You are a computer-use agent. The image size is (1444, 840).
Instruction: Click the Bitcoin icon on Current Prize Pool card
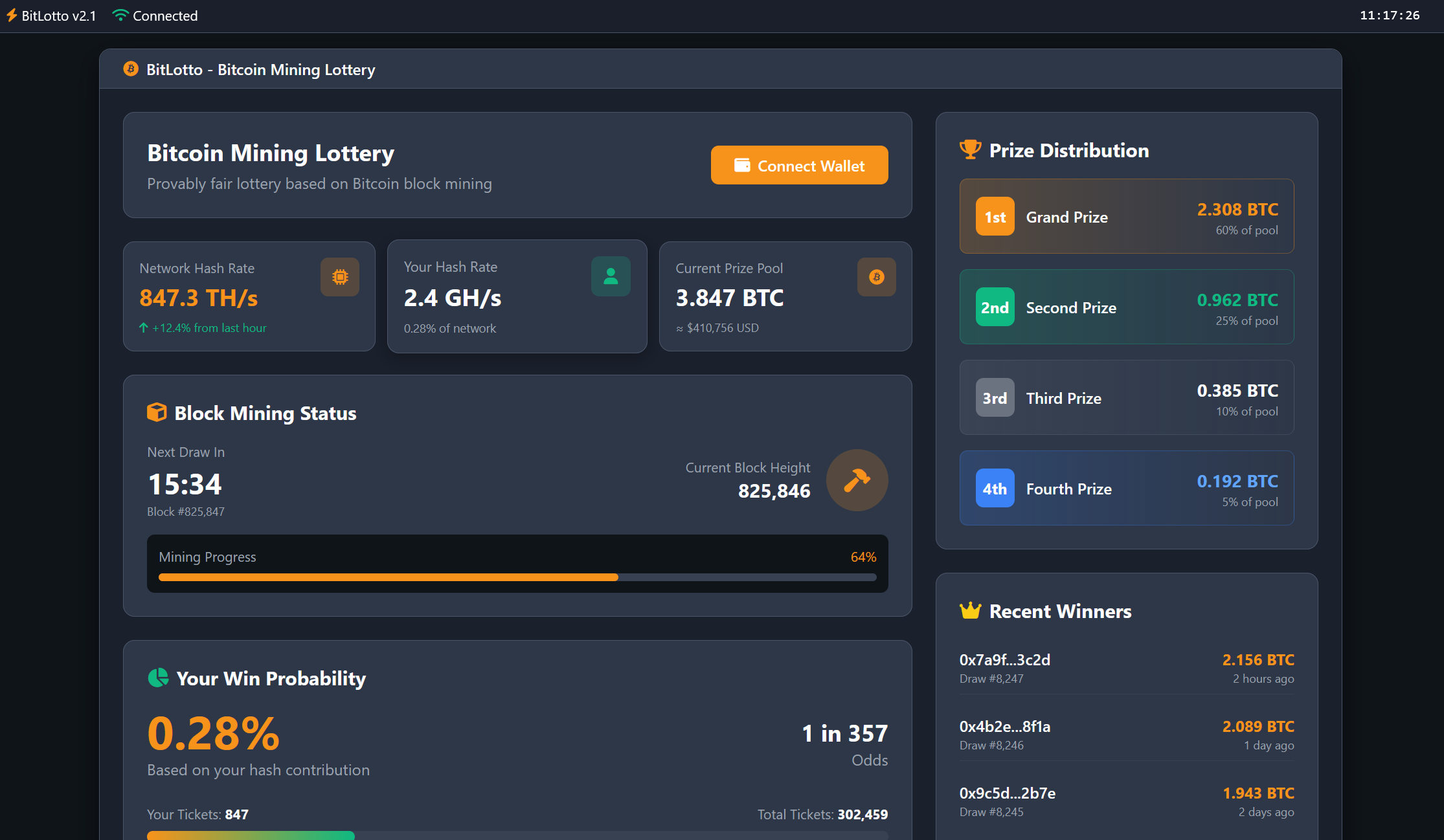(876, 276)
